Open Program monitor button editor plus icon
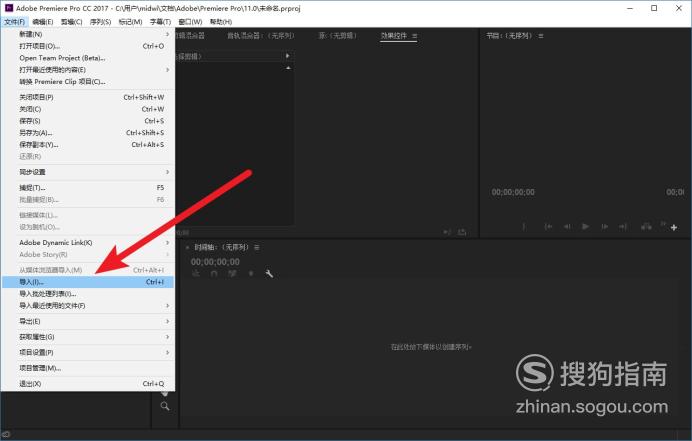Viewport: 692px width, 441px height. click(x=674, y=227)
